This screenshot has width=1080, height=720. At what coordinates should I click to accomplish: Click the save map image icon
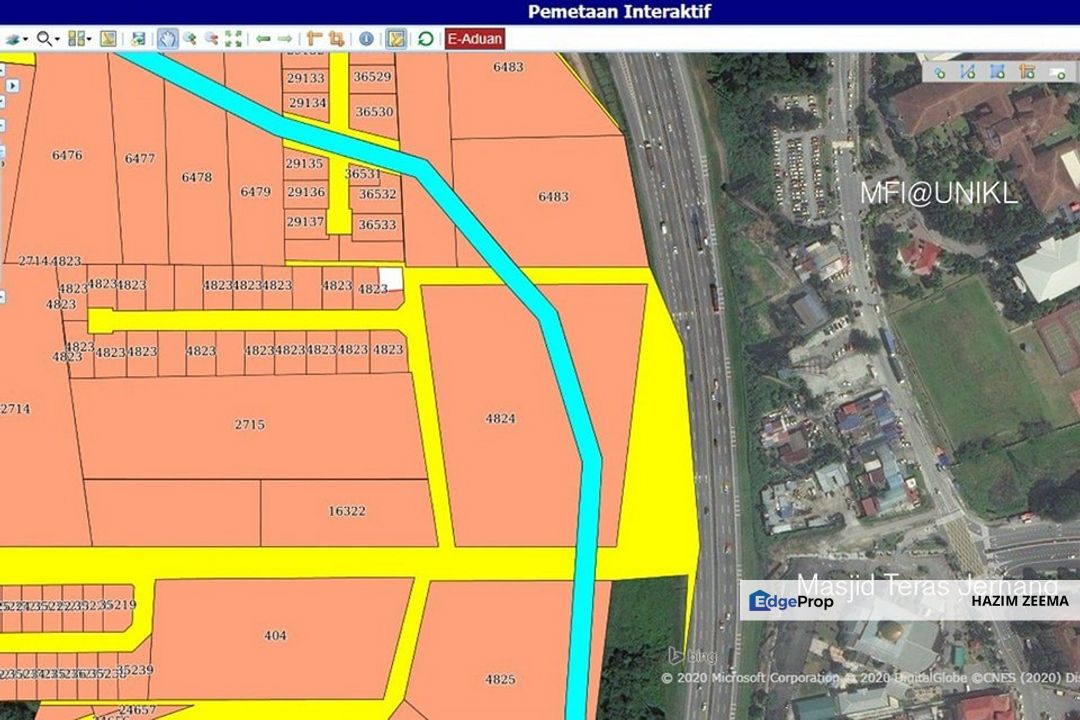[138, 39]
